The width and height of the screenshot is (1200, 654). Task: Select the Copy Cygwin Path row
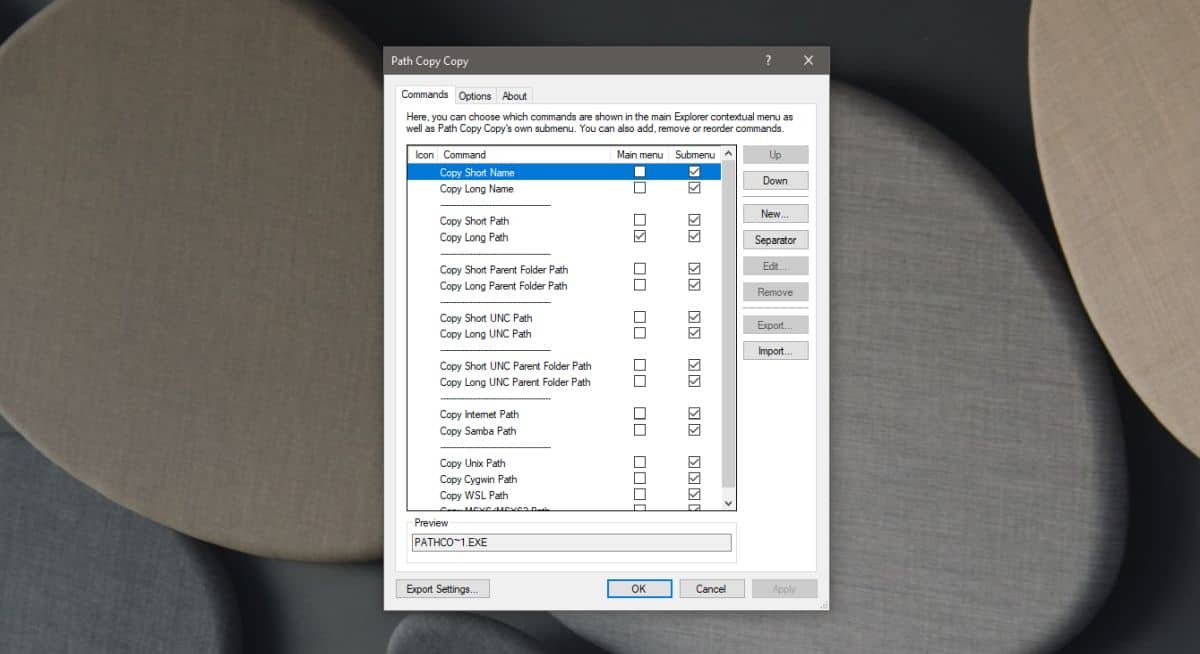(563, 479)
